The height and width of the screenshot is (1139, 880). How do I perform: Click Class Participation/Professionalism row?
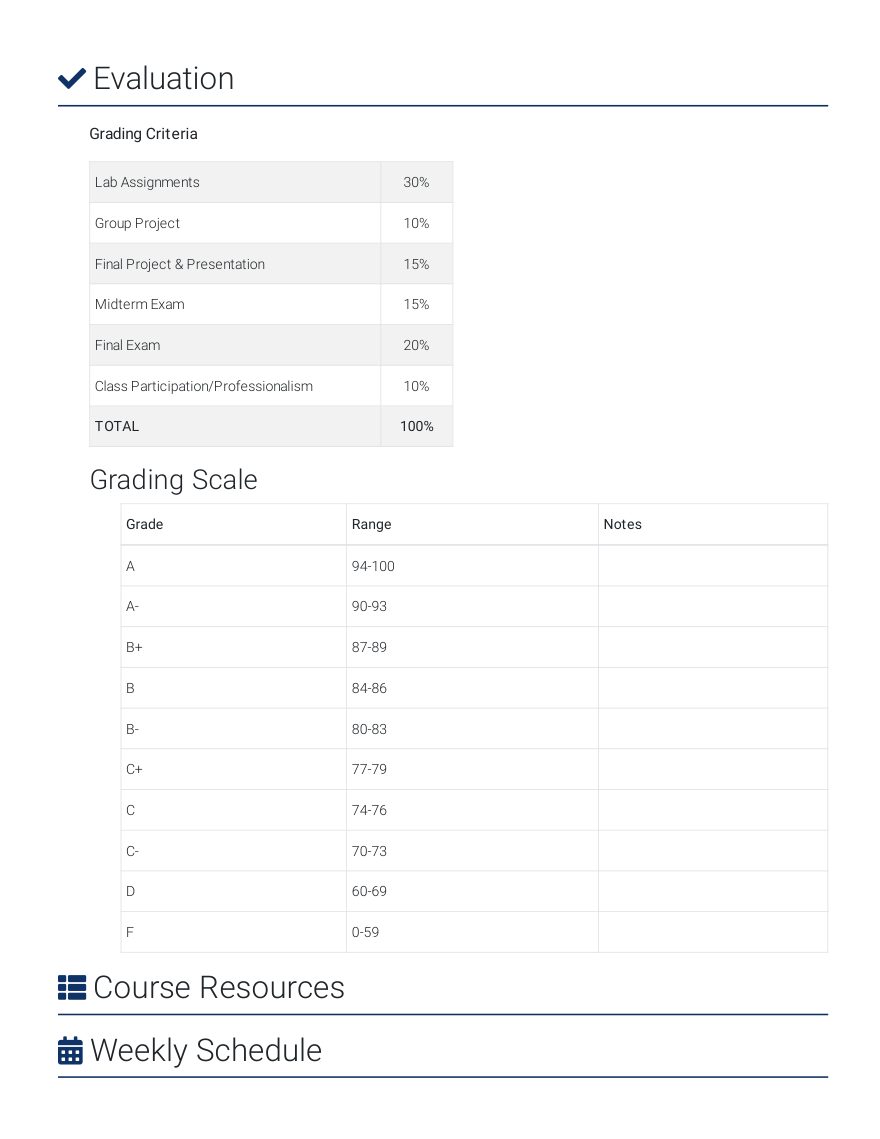(x=271, y=386)
